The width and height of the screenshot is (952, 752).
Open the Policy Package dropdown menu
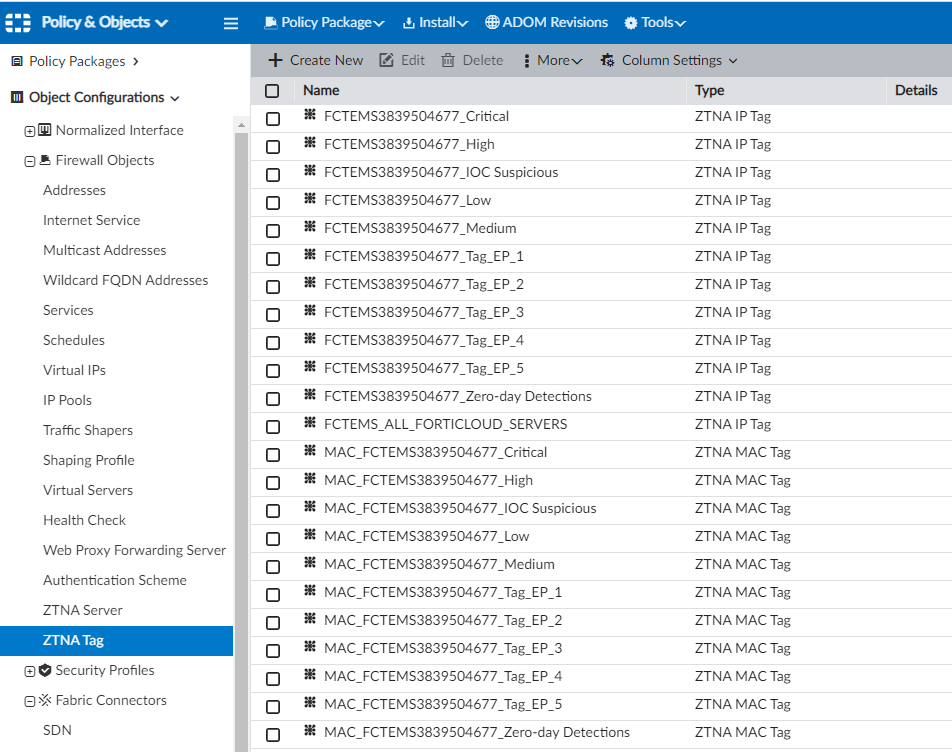point(325,22)
